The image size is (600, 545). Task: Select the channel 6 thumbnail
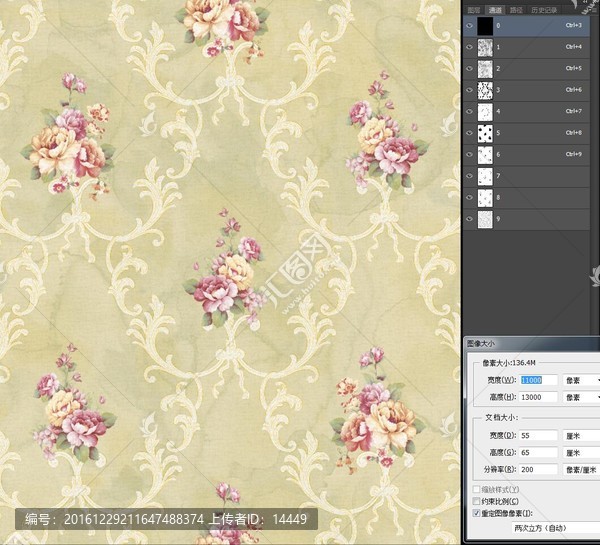485,155
